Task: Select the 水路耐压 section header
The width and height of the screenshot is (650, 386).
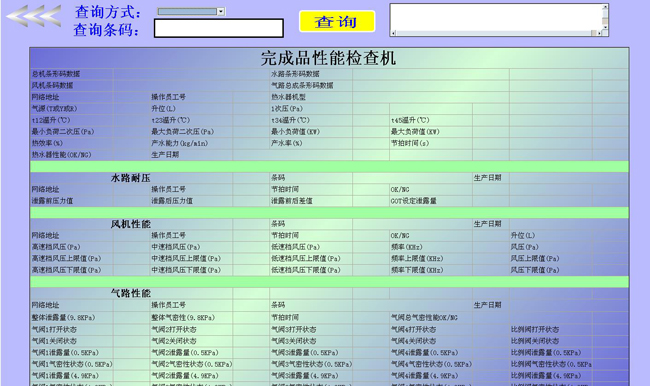Action: coord(131,178)
